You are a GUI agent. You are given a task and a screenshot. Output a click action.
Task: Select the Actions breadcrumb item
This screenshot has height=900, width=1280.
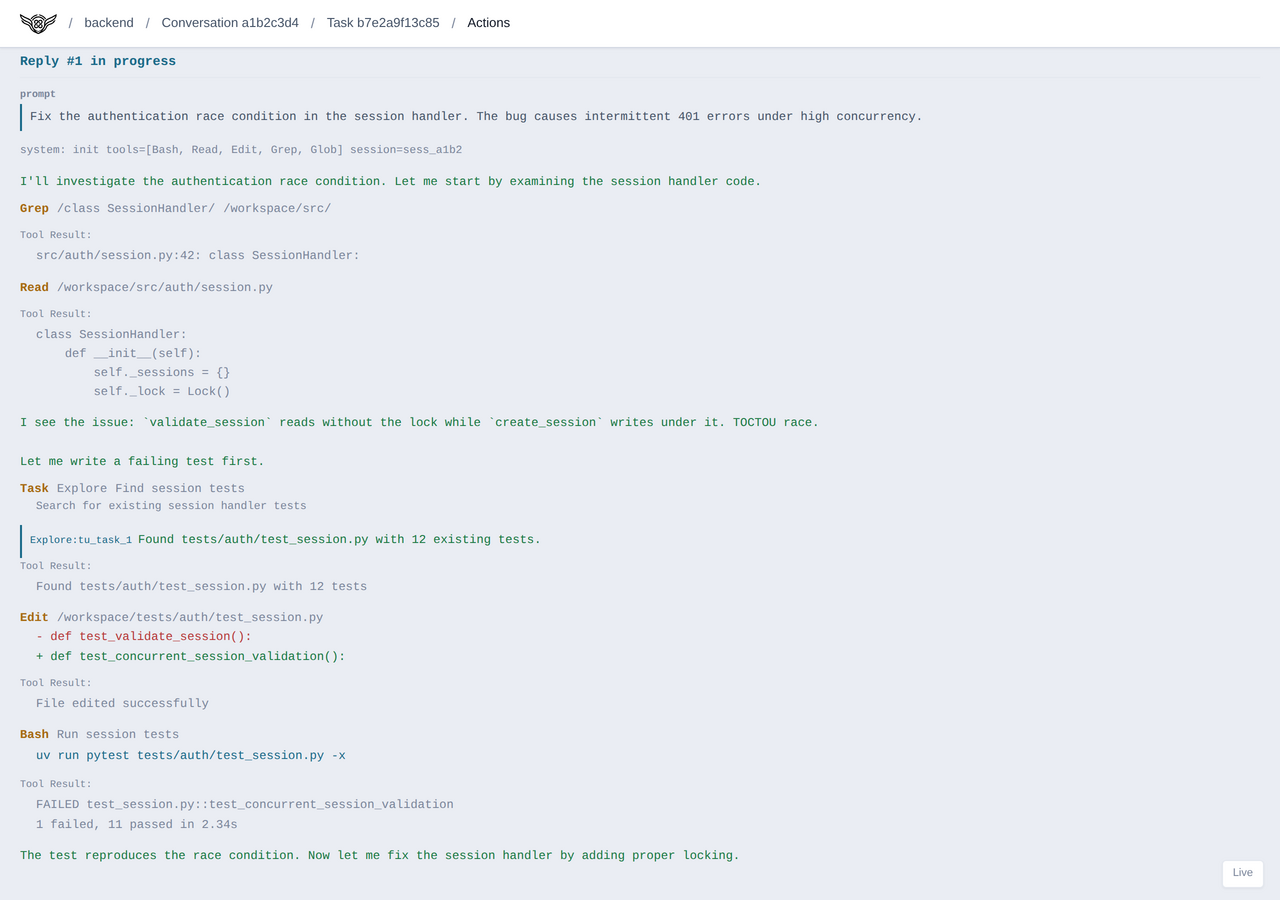(x=488, y=23)
